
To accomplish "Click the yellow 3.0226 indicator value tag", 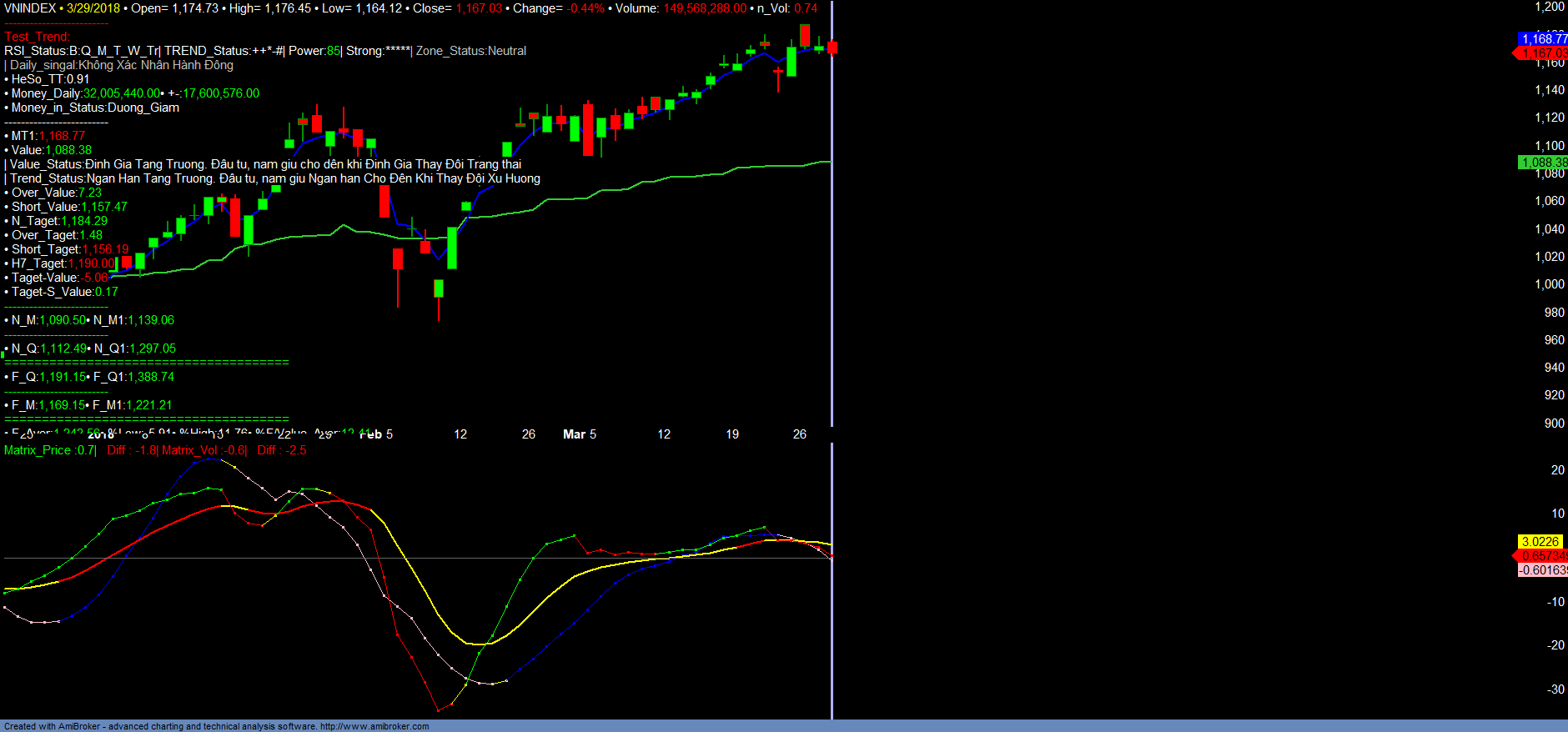I will point(1540,542).
